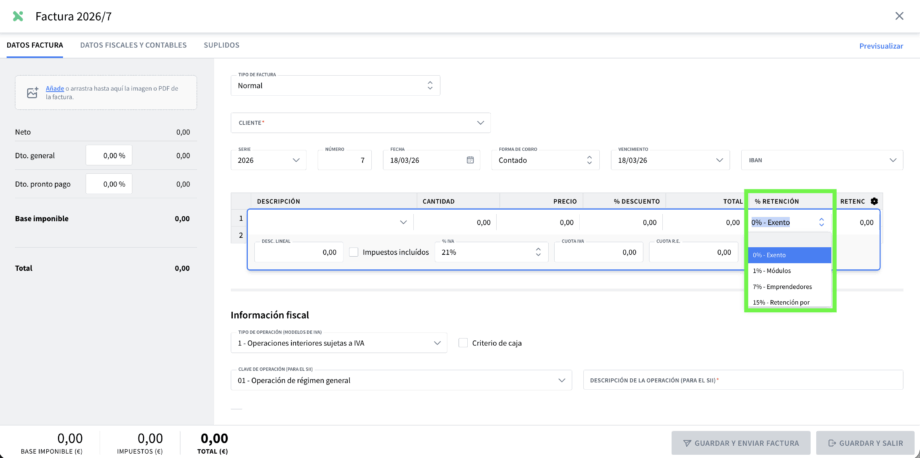Select 7% - Emprendedores retention option
920x458 pixels.
pyautogui.click(x=782, y=286)
